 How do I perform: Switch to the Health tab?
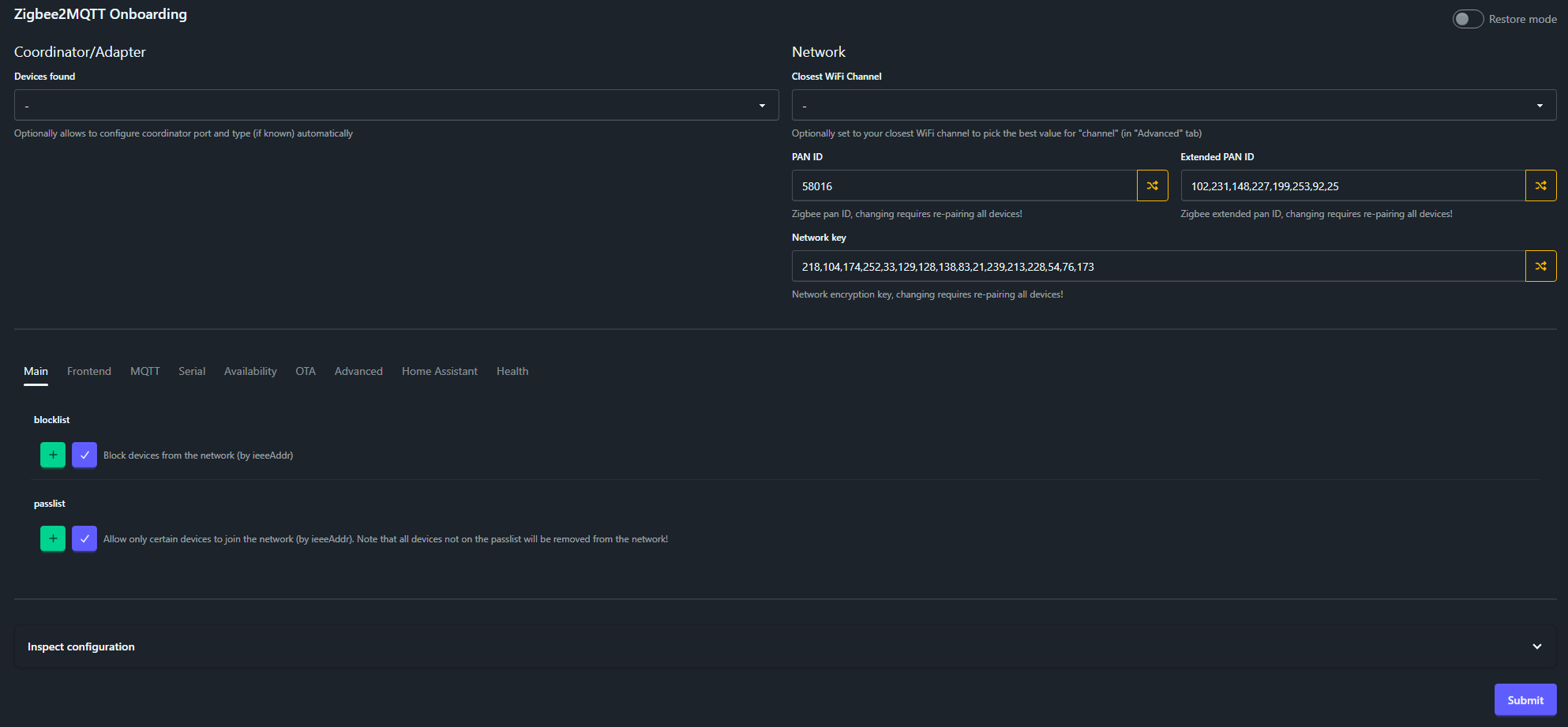(x=512, y=371)
